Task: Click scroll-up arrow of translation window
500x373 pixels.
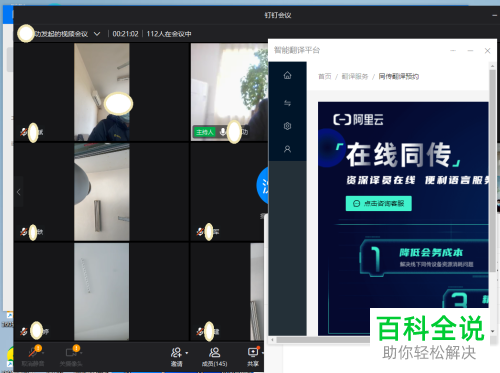Action: click(x=492, y=66)
